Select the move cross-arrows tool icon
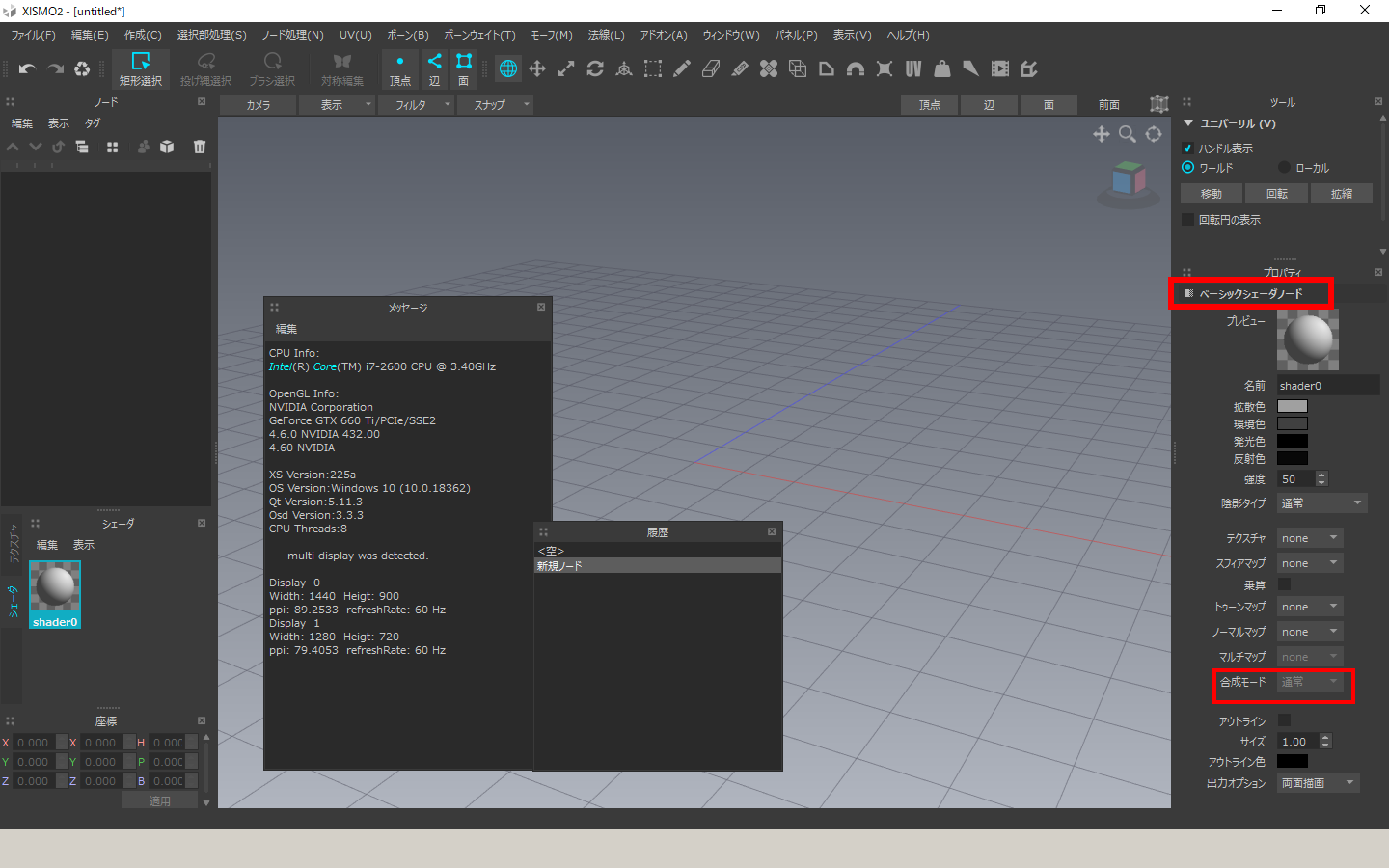Image resolution: width=1389 pixels, height=868 pixels. point(537,68)
